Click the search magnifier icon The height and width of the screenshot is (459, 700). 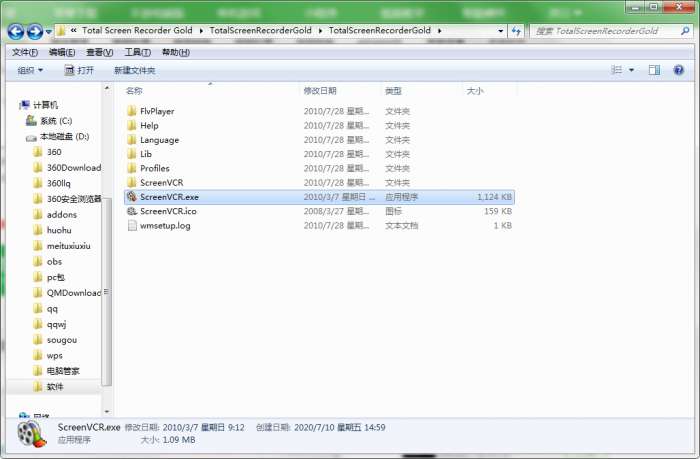coord(685,31)
